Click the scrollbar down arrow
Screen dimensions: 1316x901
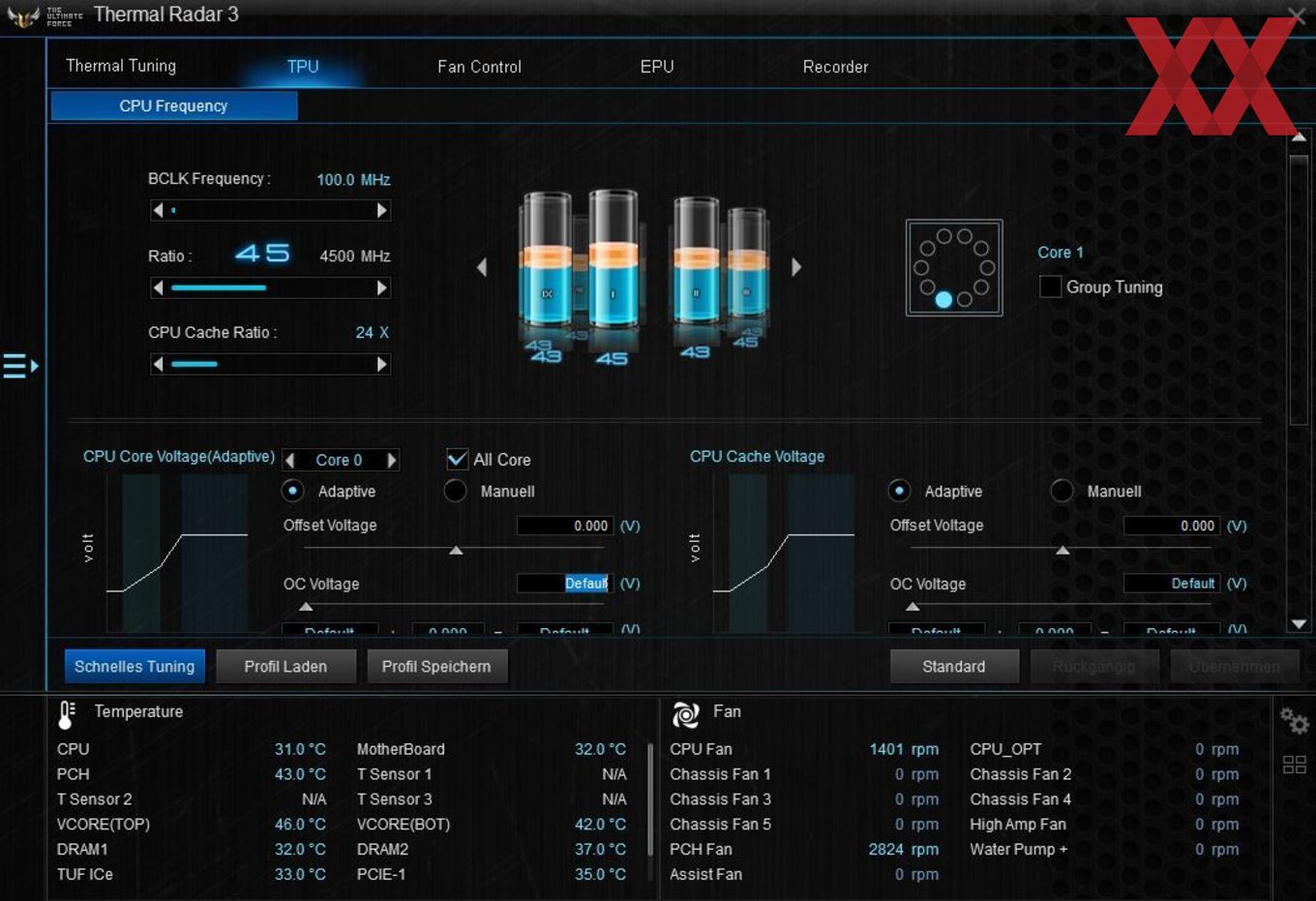pyautogui.click(x=1300, y=624)
